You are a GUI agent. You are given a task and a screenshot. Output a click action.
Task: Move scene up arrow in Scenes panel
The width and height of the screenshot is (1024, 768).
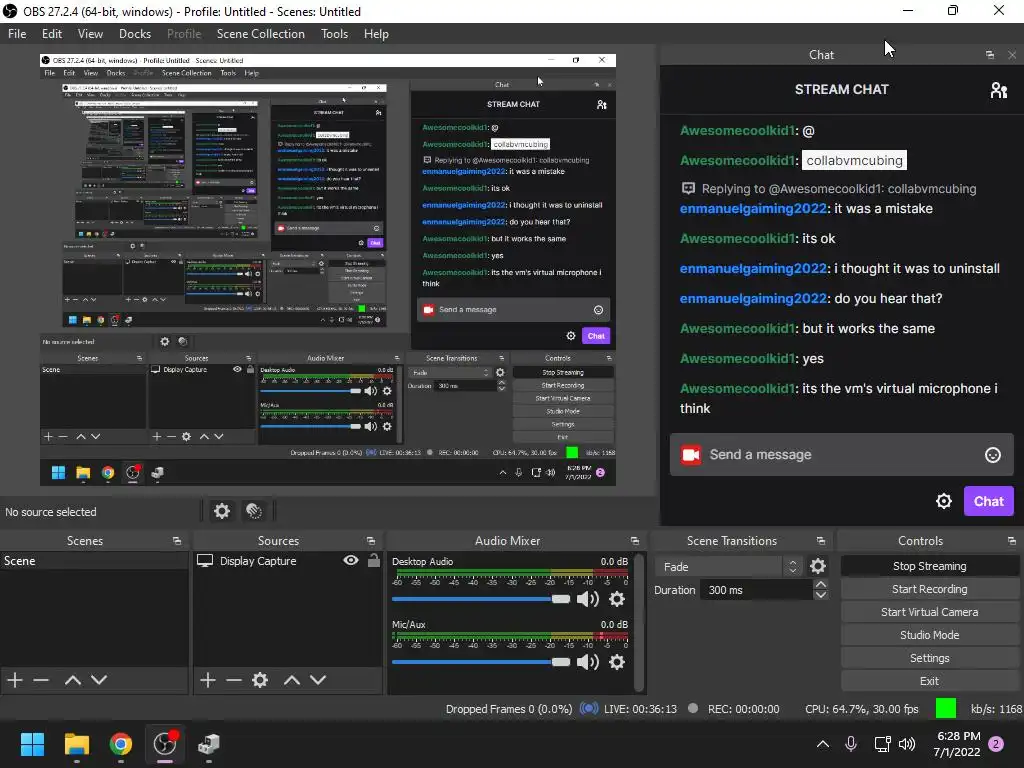(72, 680)
